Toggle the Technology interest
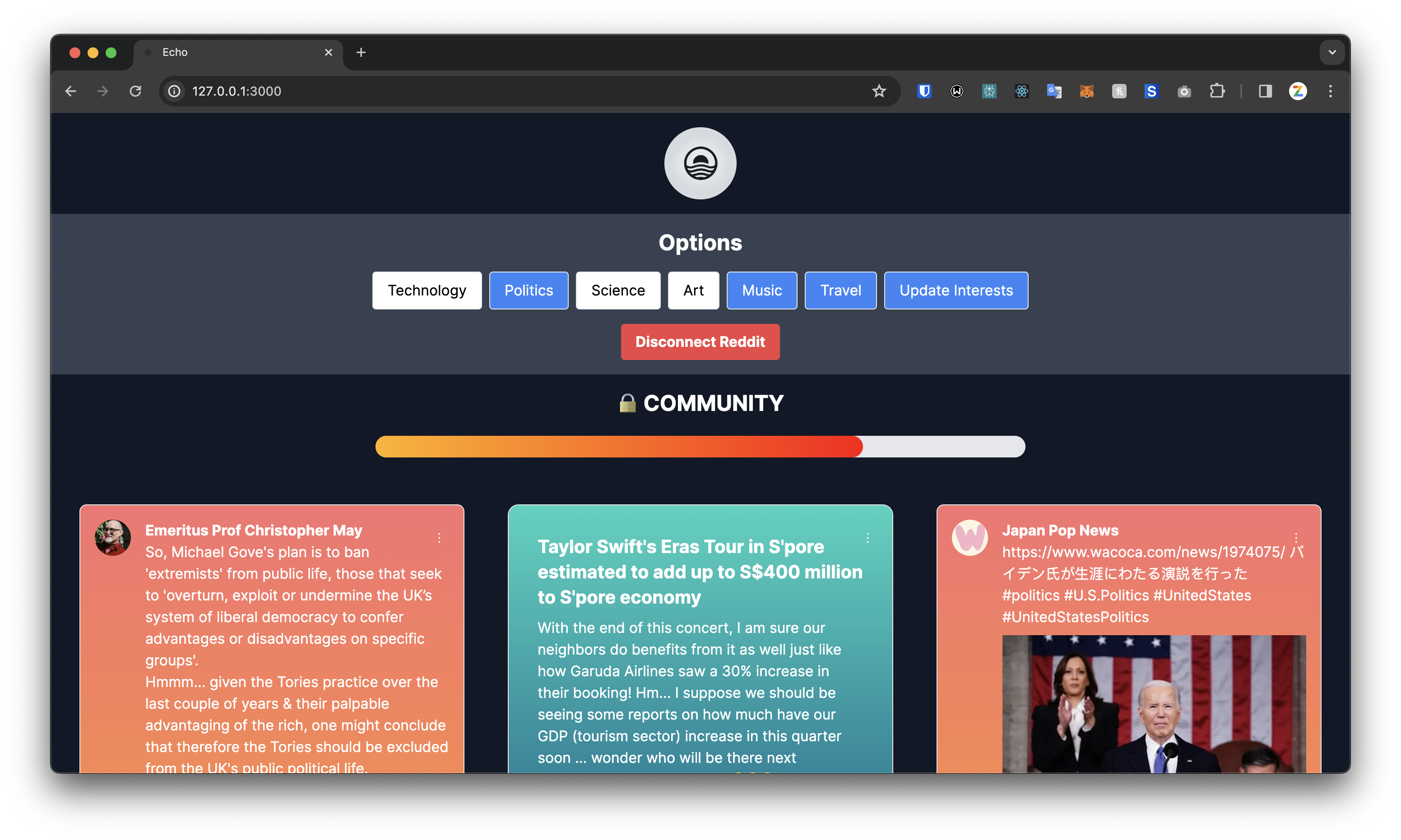1401x840 pixels. tap(427, 291)
